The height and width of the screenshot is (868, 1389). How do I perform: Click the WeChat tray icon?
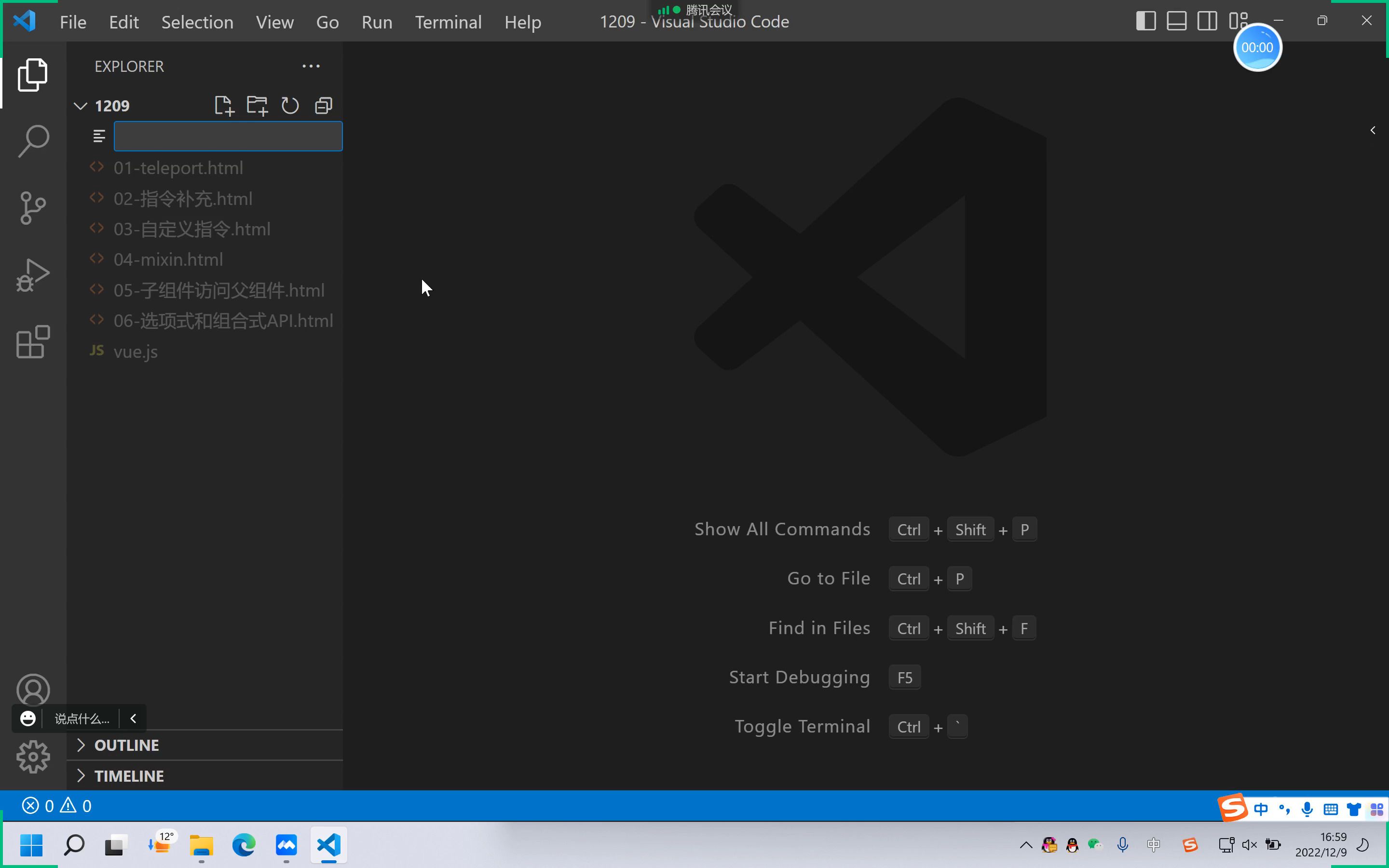coord(1095,845)
